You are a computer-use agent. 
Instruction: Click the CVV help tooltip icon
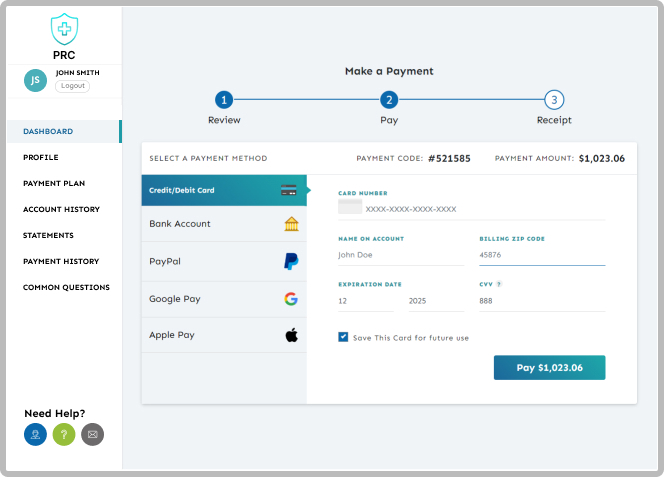pos(499,284)
